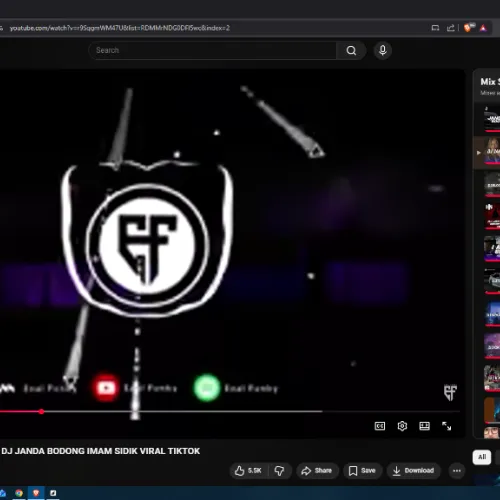500x500 pixels.
Task: Toggle closed captions CC button
Action: [x=380, y=426]
